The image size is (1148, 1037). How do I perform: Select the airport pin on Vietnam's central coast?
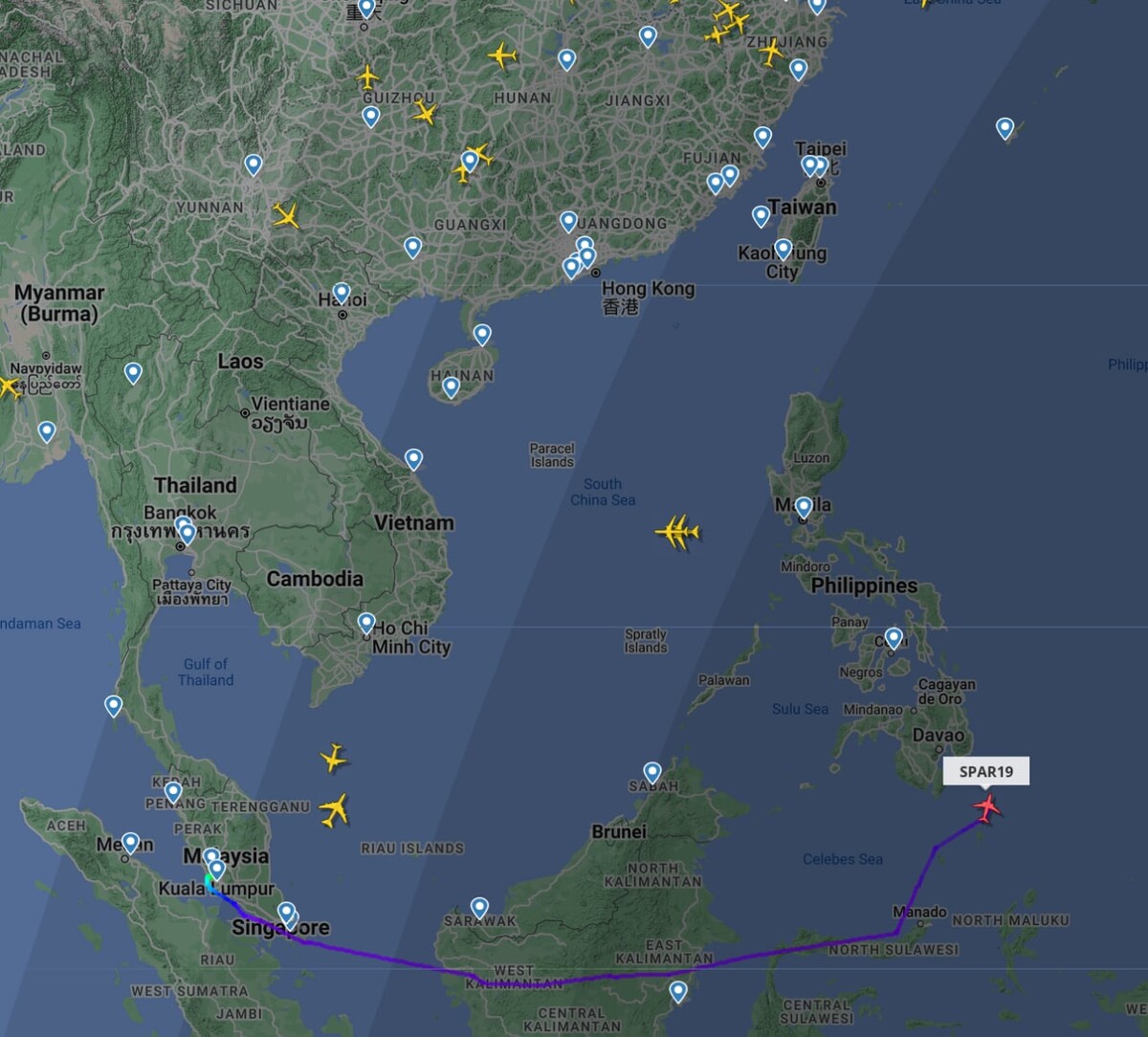[x=413, y=460]
